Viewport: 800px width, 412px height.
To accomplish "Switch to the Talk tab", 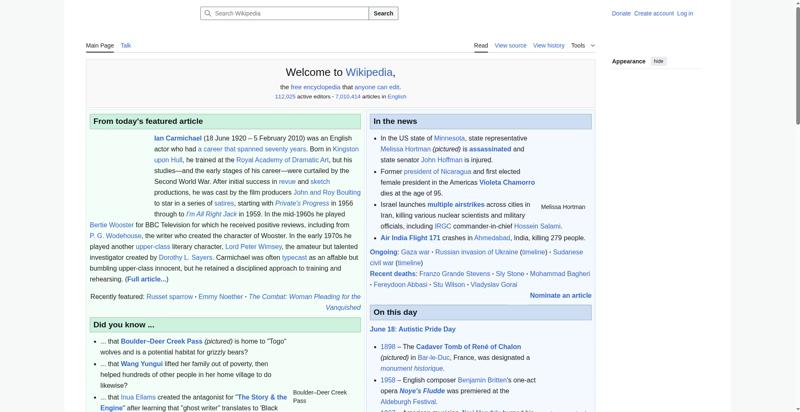I will point(126,45).
